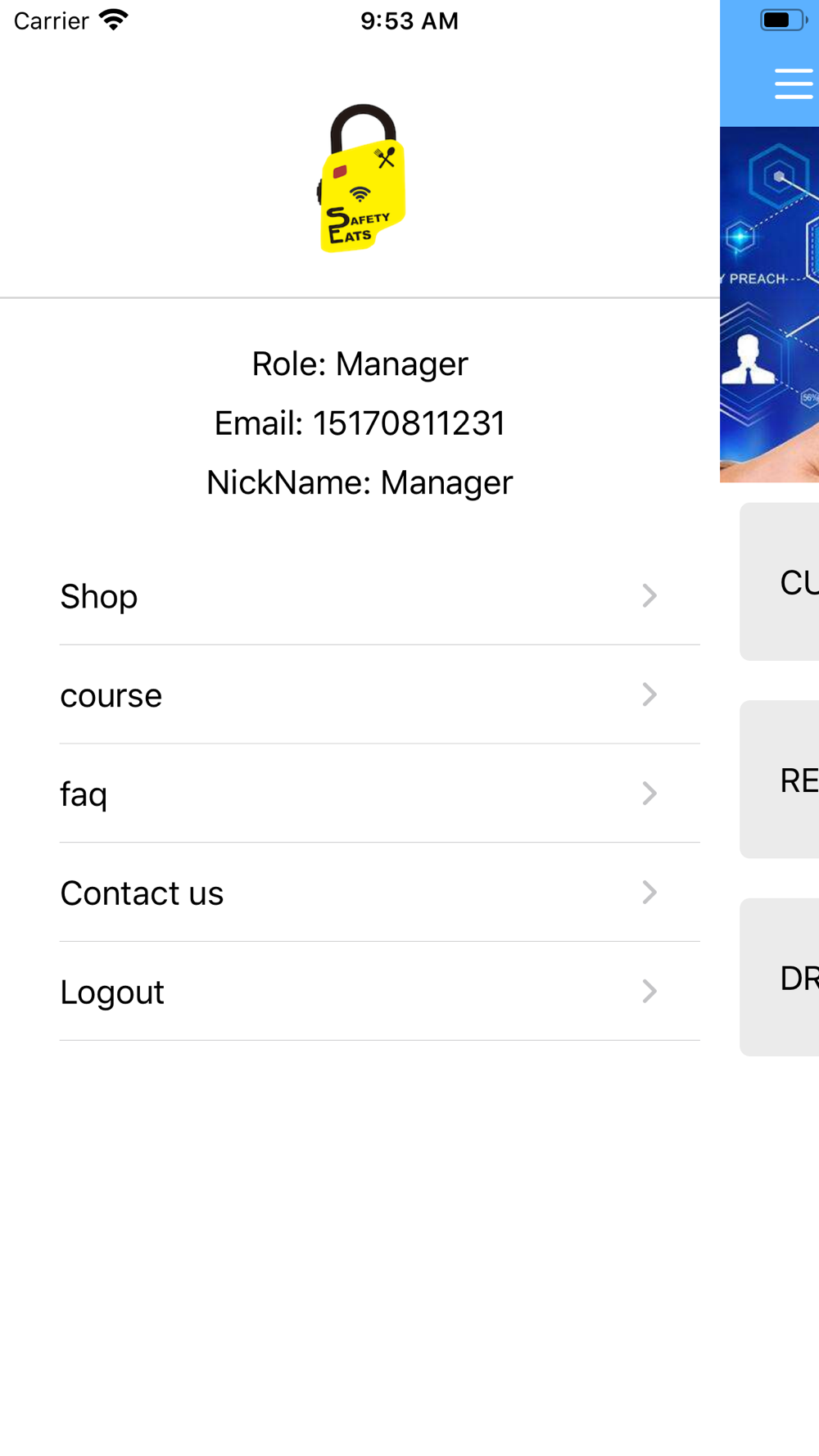Viewport: 819px width, 1456px height.
Task: Click the blue tech banner image
Action: 770,305
